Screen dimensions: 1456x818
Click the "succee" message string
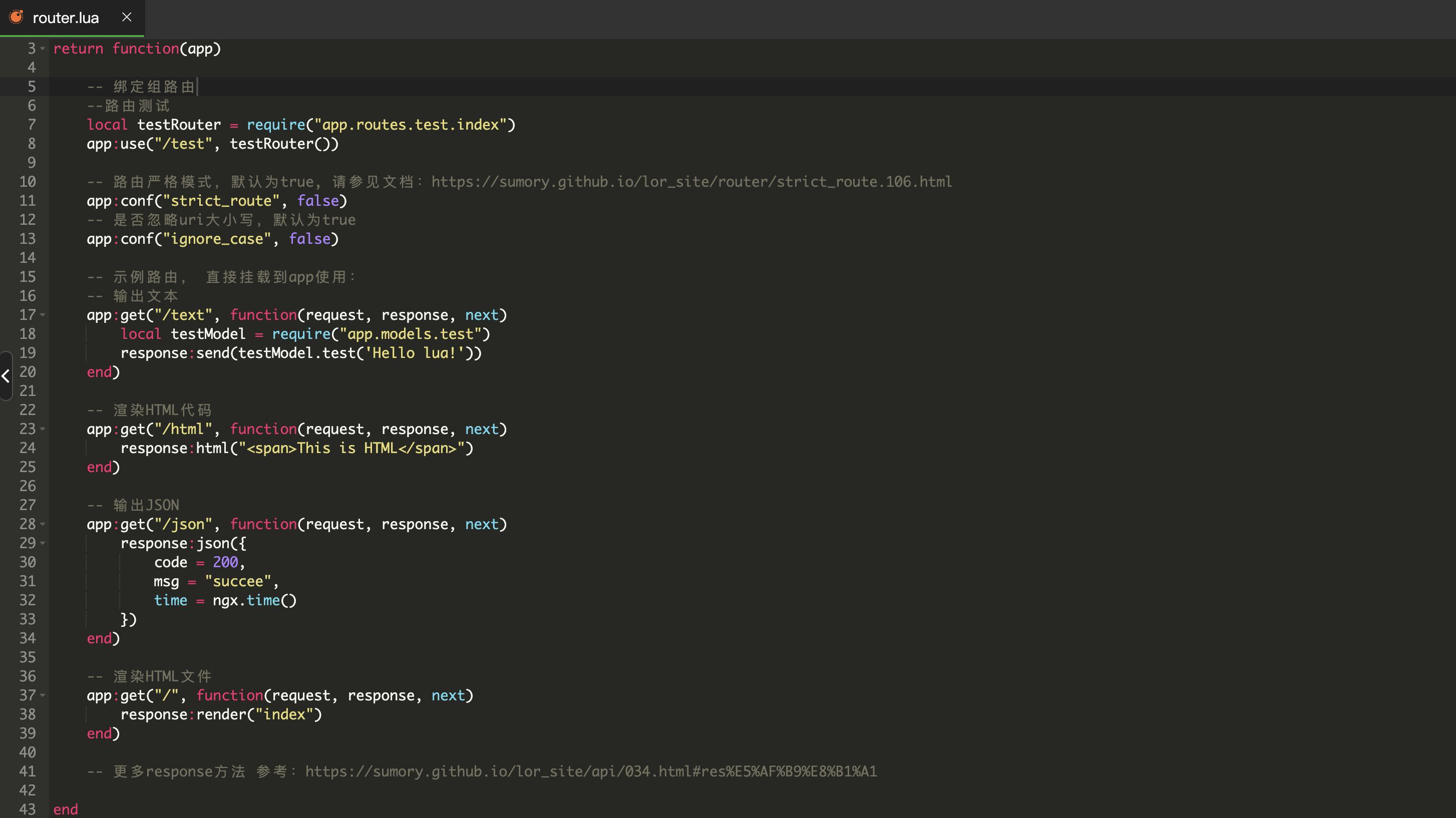238,581
